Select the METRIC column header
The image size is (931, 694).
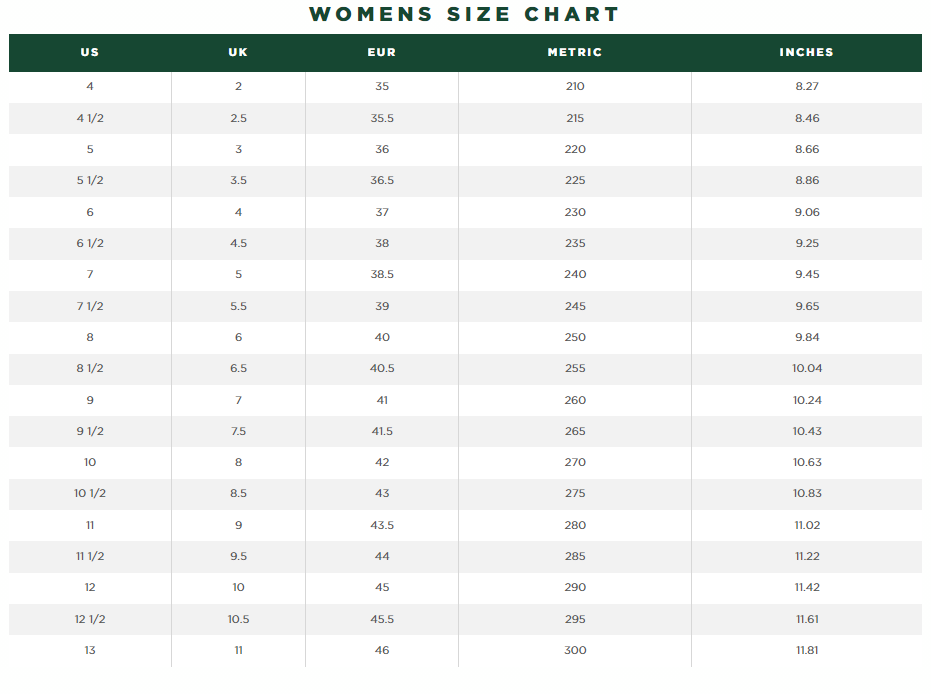575,52
